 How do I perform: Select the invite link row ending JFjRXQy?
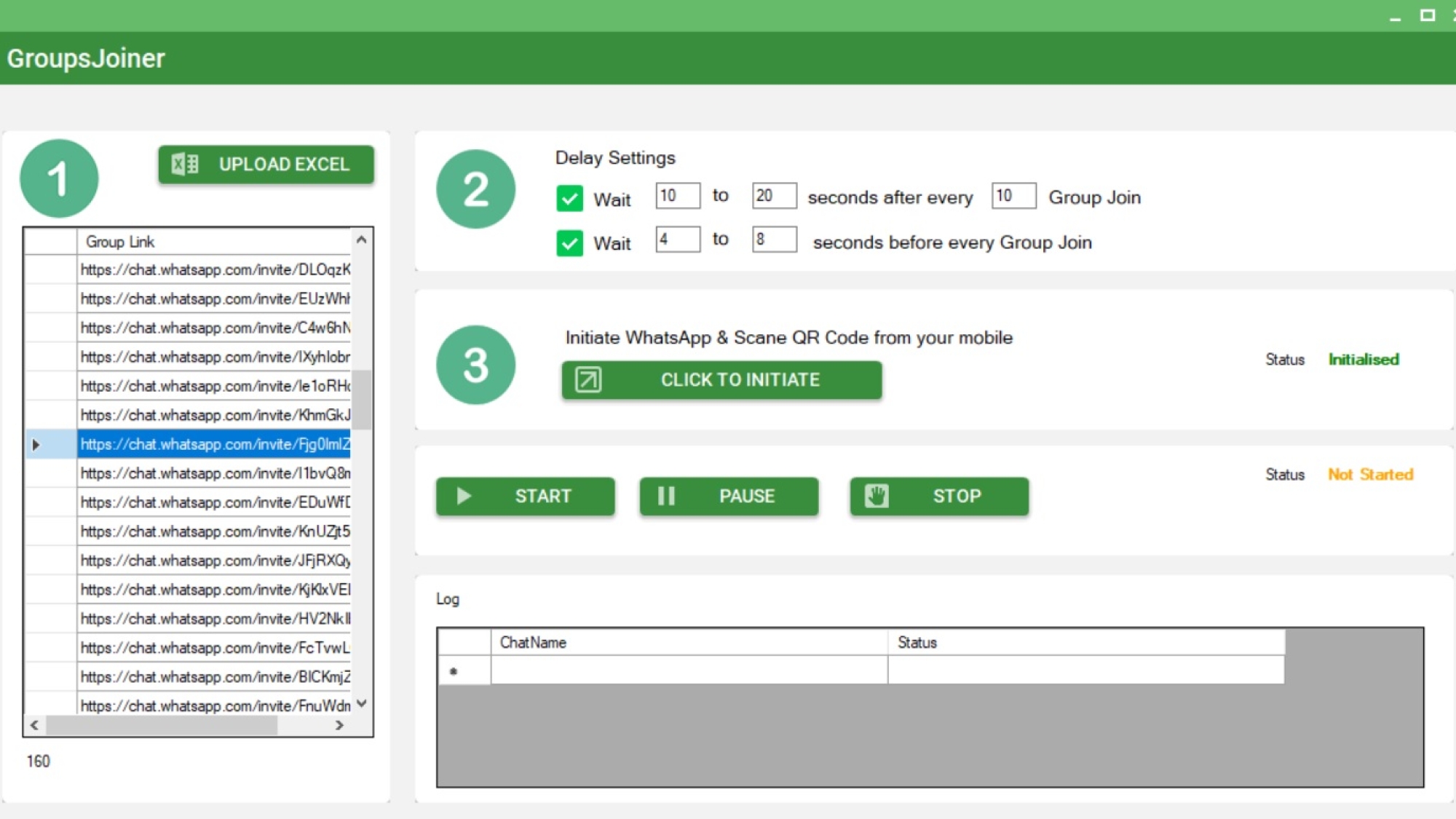point(214,561)
